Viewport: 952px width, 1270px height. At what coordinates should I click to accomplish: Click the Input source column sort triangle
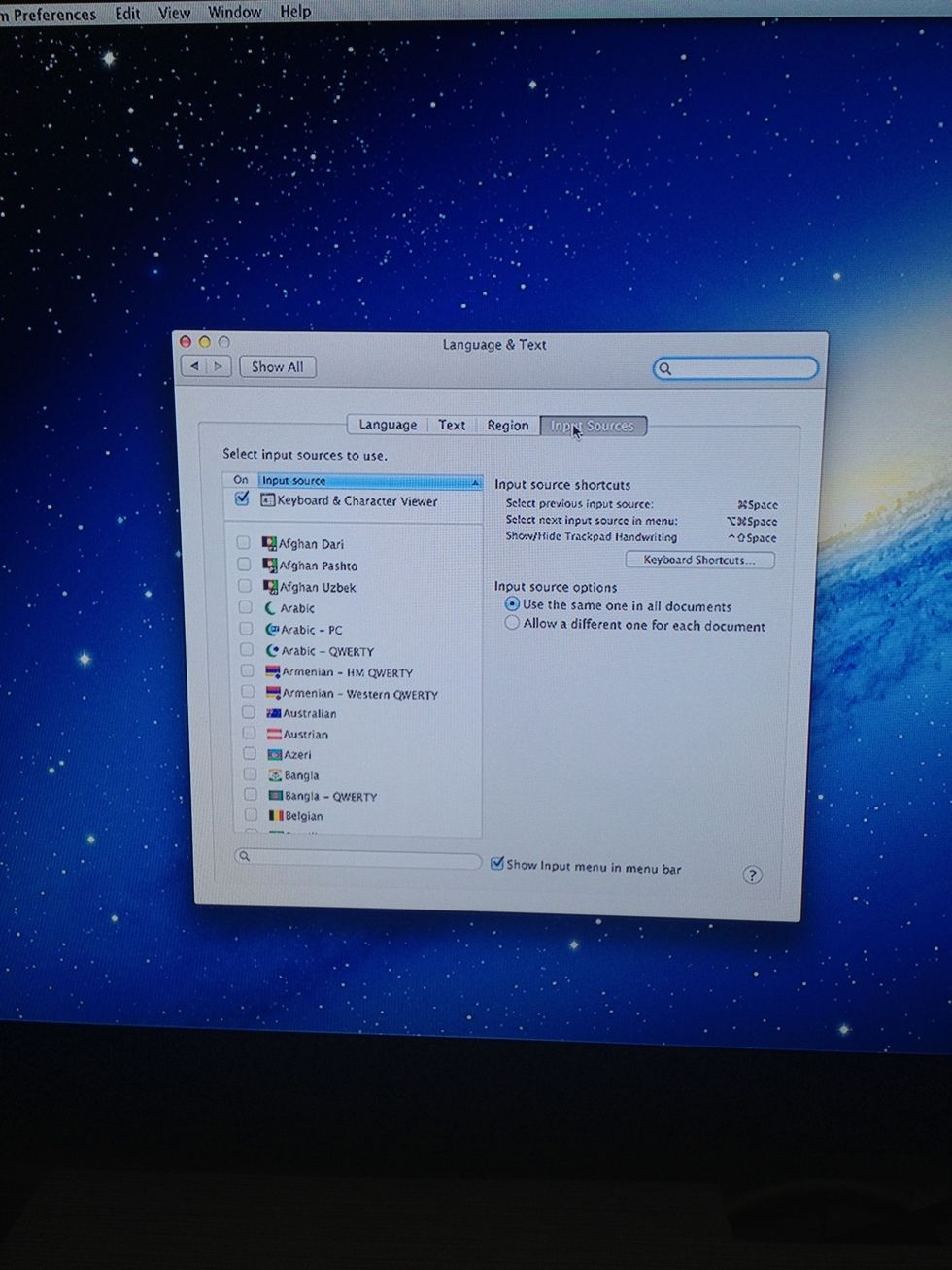tap(475, 480)
